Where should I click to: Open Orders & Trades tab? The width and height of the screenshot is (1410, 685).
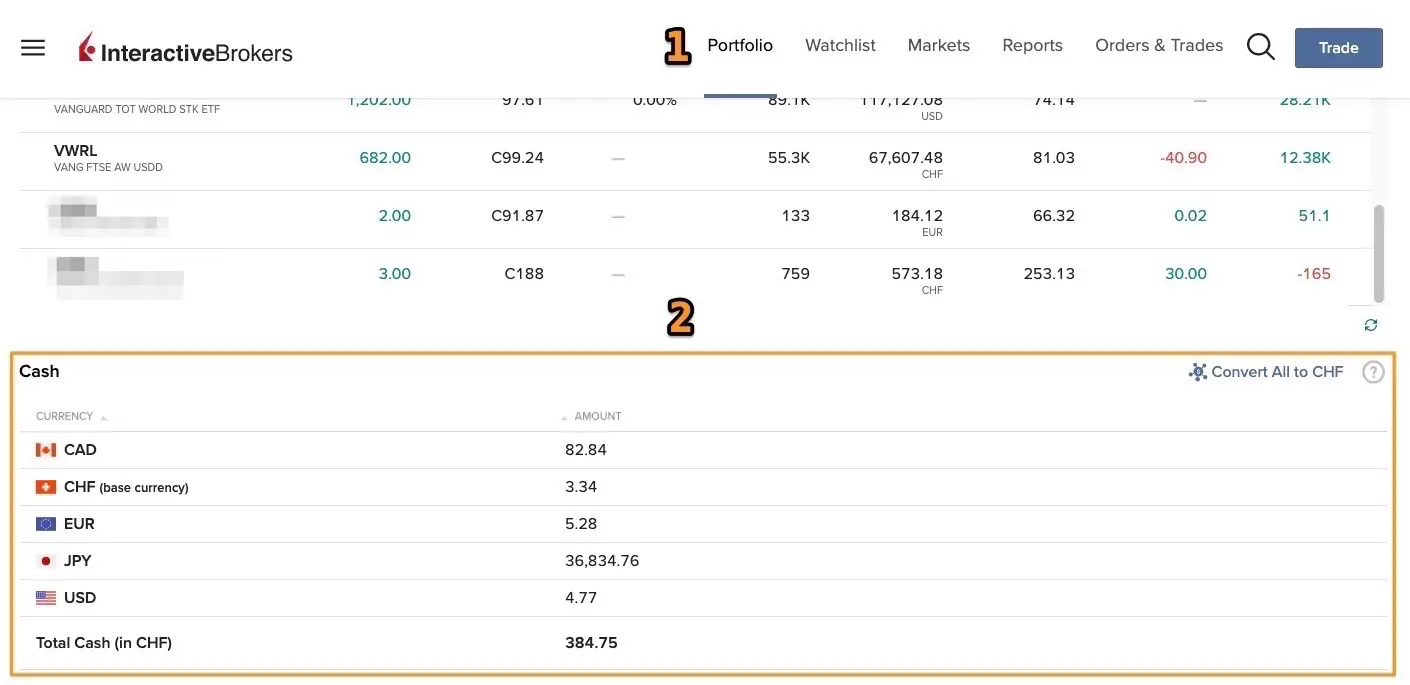pyautogui.click(x=1159, y=46)
